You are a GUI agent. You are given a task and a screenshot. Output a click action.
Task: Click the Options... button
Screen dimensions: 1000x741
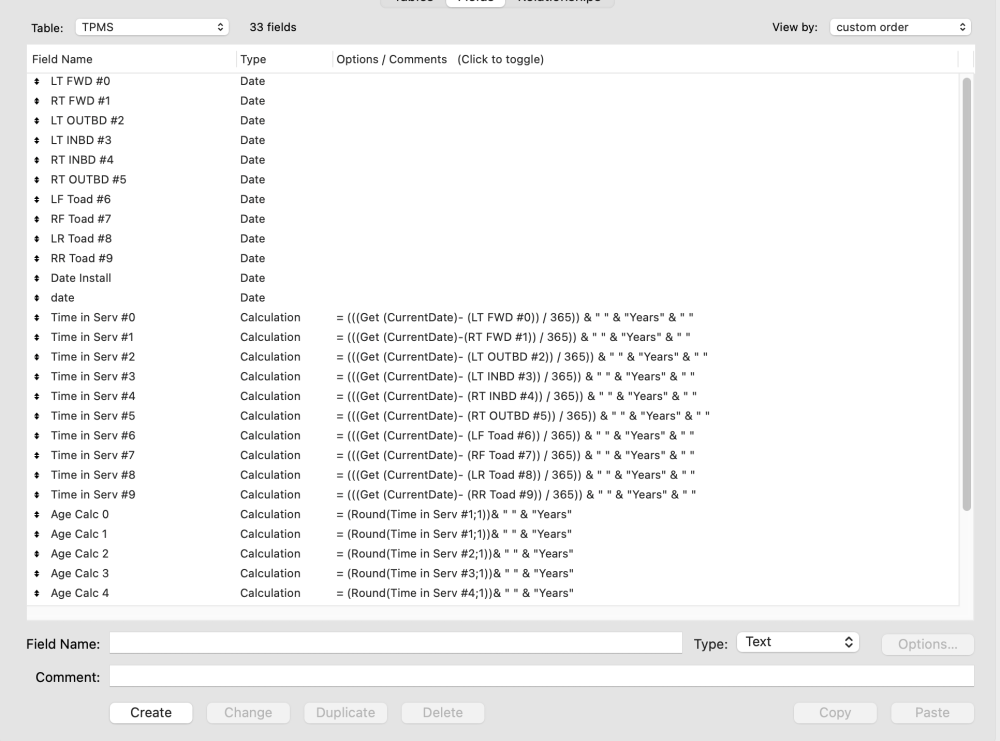pos(926,644)
